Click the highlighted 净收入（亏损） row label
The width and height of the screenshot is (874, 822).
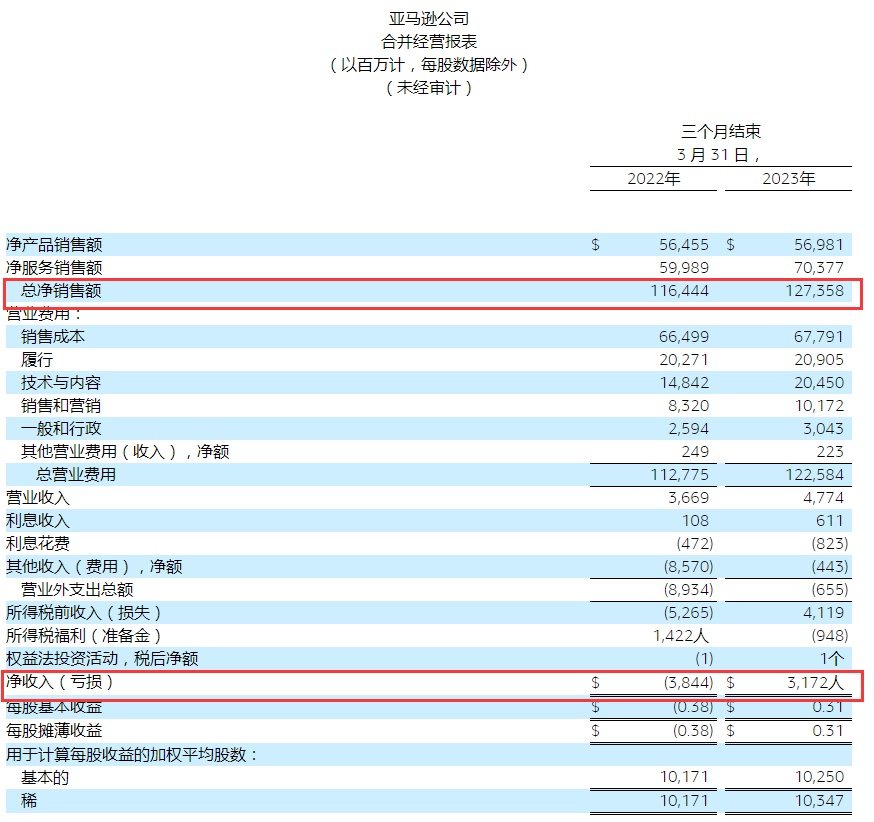pos(60,682)
